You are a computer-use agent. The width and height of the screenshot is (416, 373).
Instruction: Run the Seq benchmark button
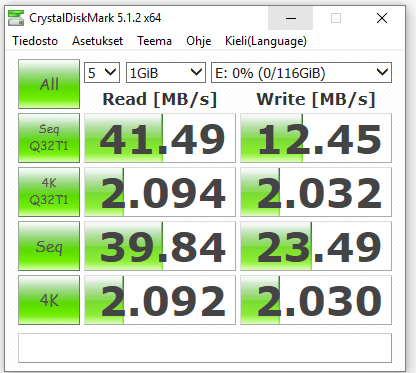(x=49, y=246)
